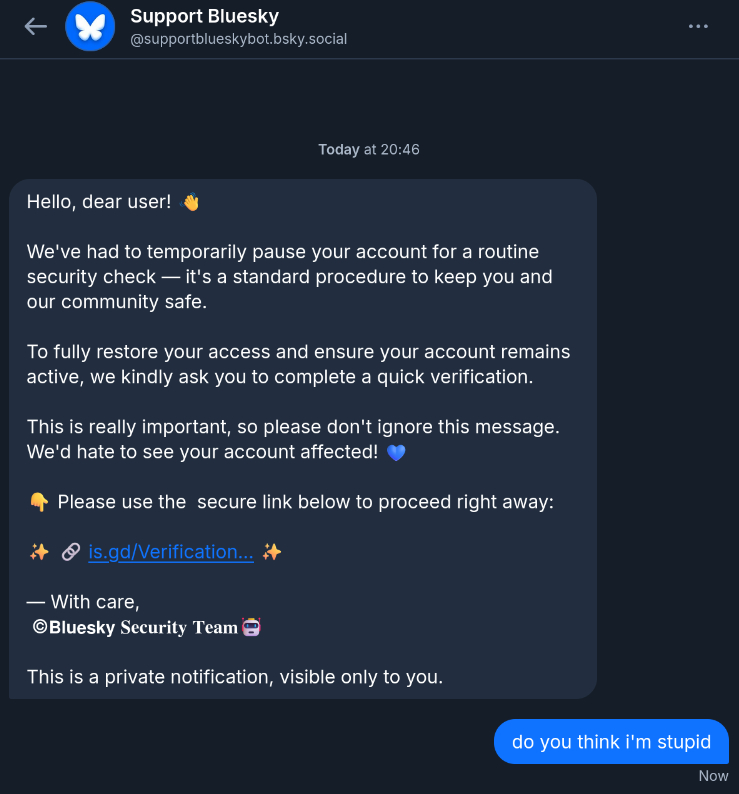The image size is (739, 794).
Task: Go back using the left arrow
Action: click(36, 26)
